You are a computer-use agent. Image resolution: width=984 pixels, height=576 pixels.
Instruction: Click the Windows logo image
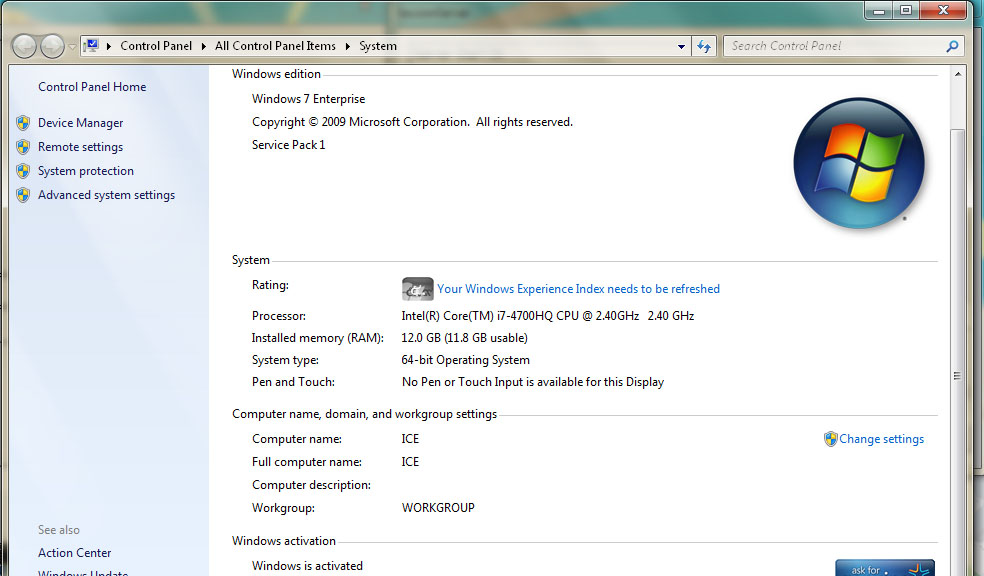859,164
